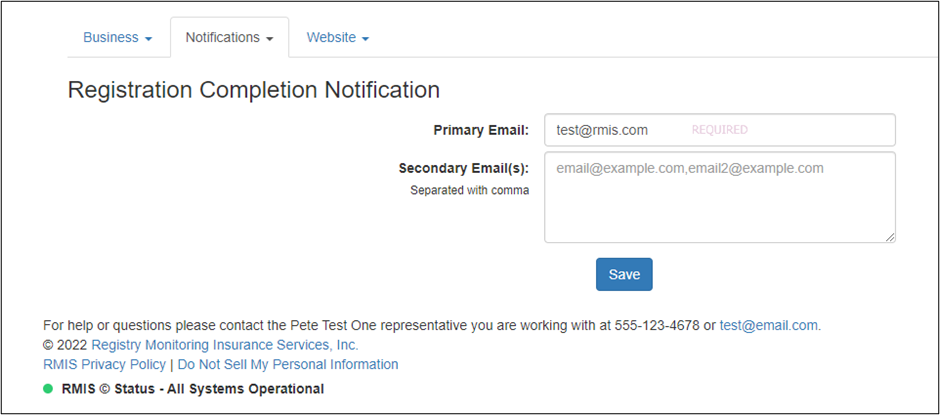940x415 pixels.
Task: Focus the Primary Email input field
Action: 719,130
